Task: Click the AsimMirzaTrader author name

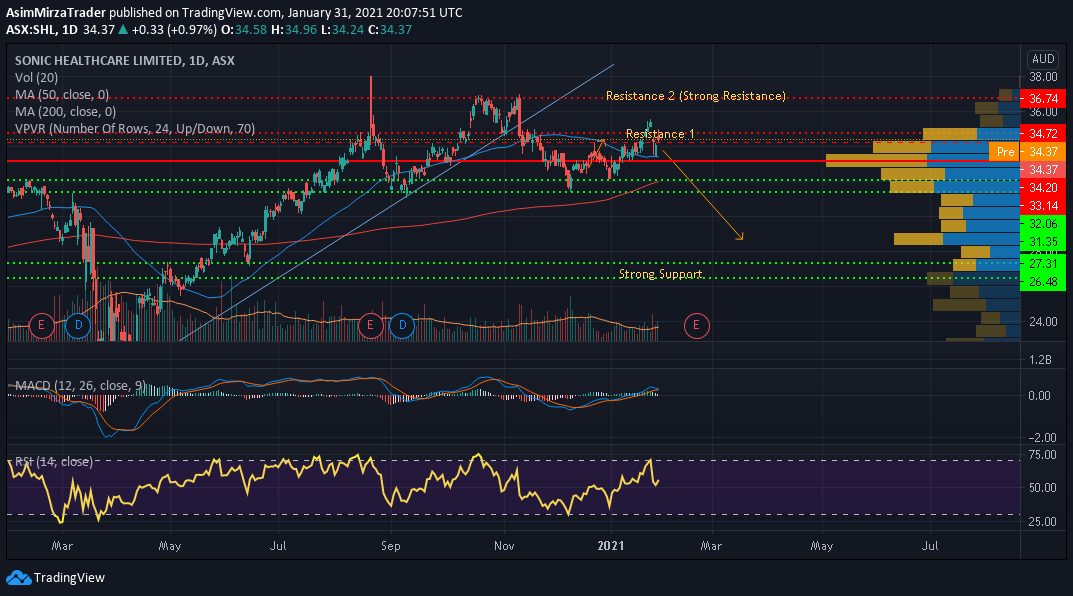Action: (56, 12)
